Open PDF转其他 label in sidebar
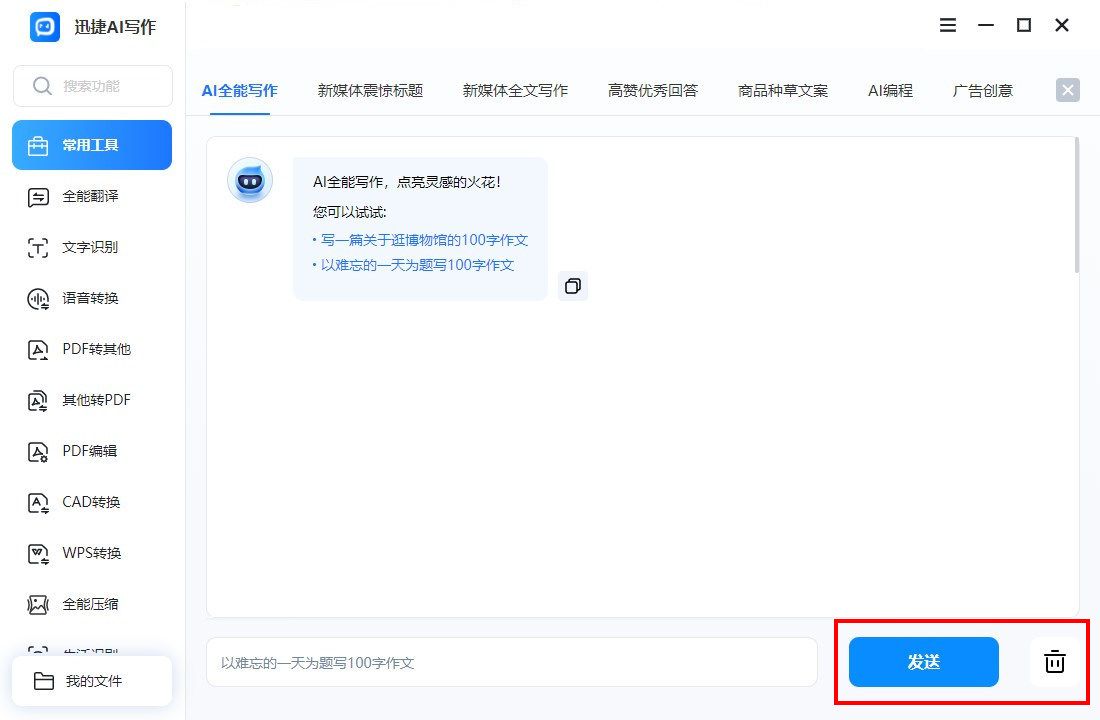Viewport: 1100px width, 720px height. click(x=97, y=349)
